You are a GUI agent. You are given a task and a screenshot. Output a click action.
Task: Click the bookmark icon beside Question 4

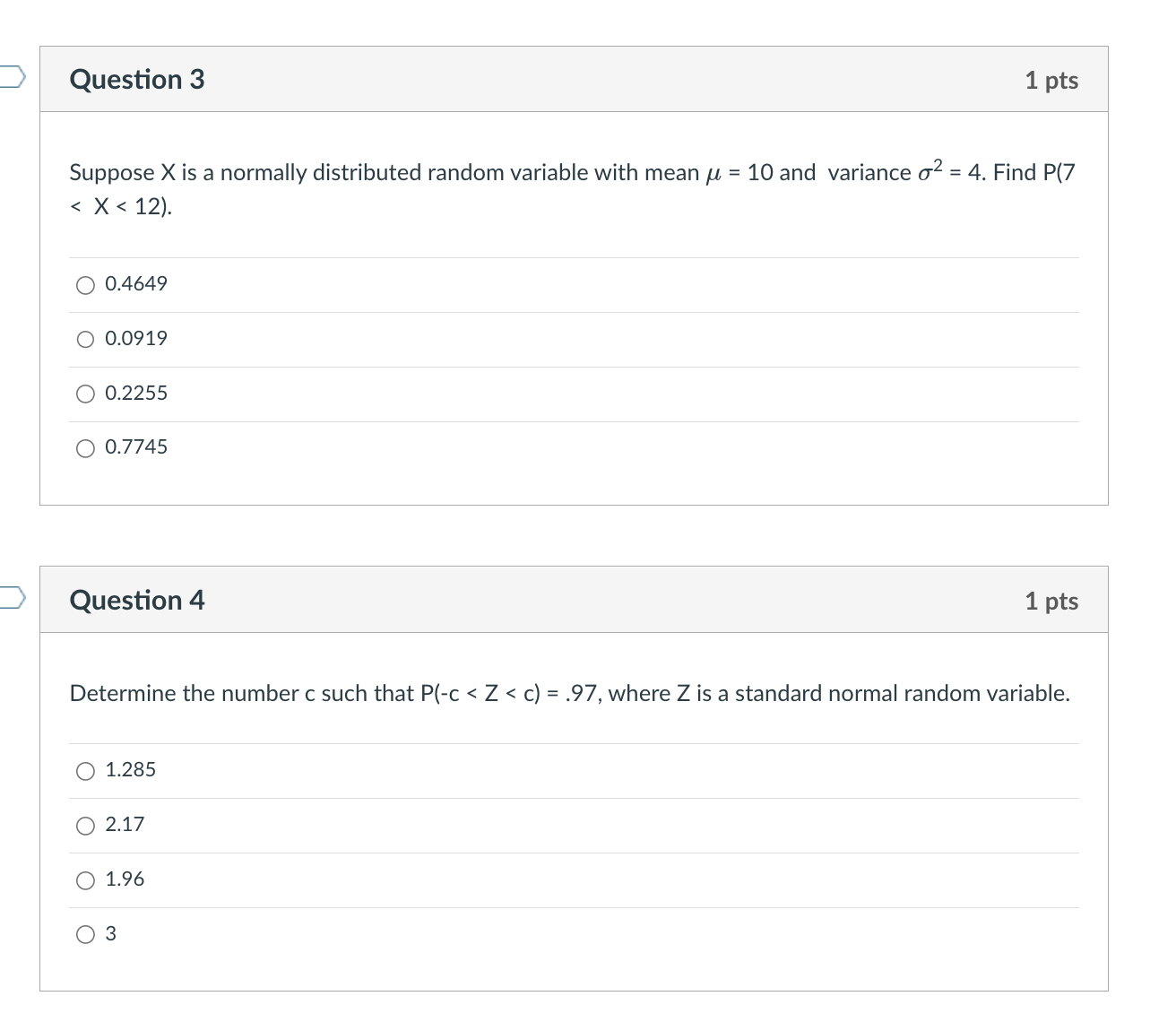point(11,599)
